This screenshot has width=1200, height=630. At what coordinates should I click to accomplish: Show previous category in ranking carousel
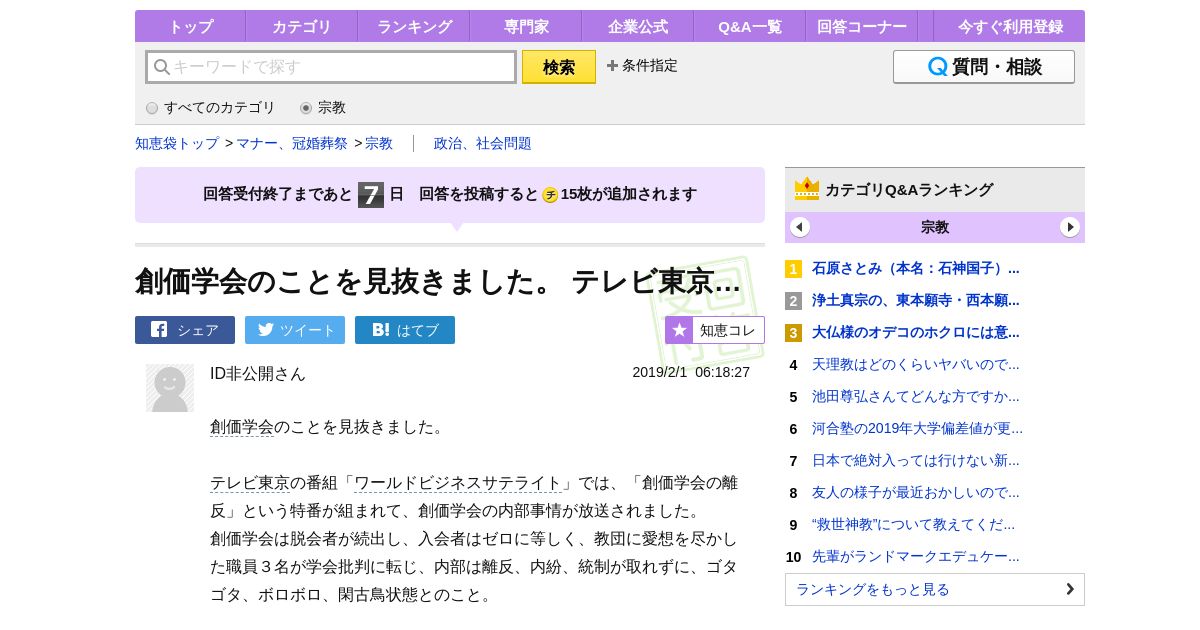[x=800, y=227]
